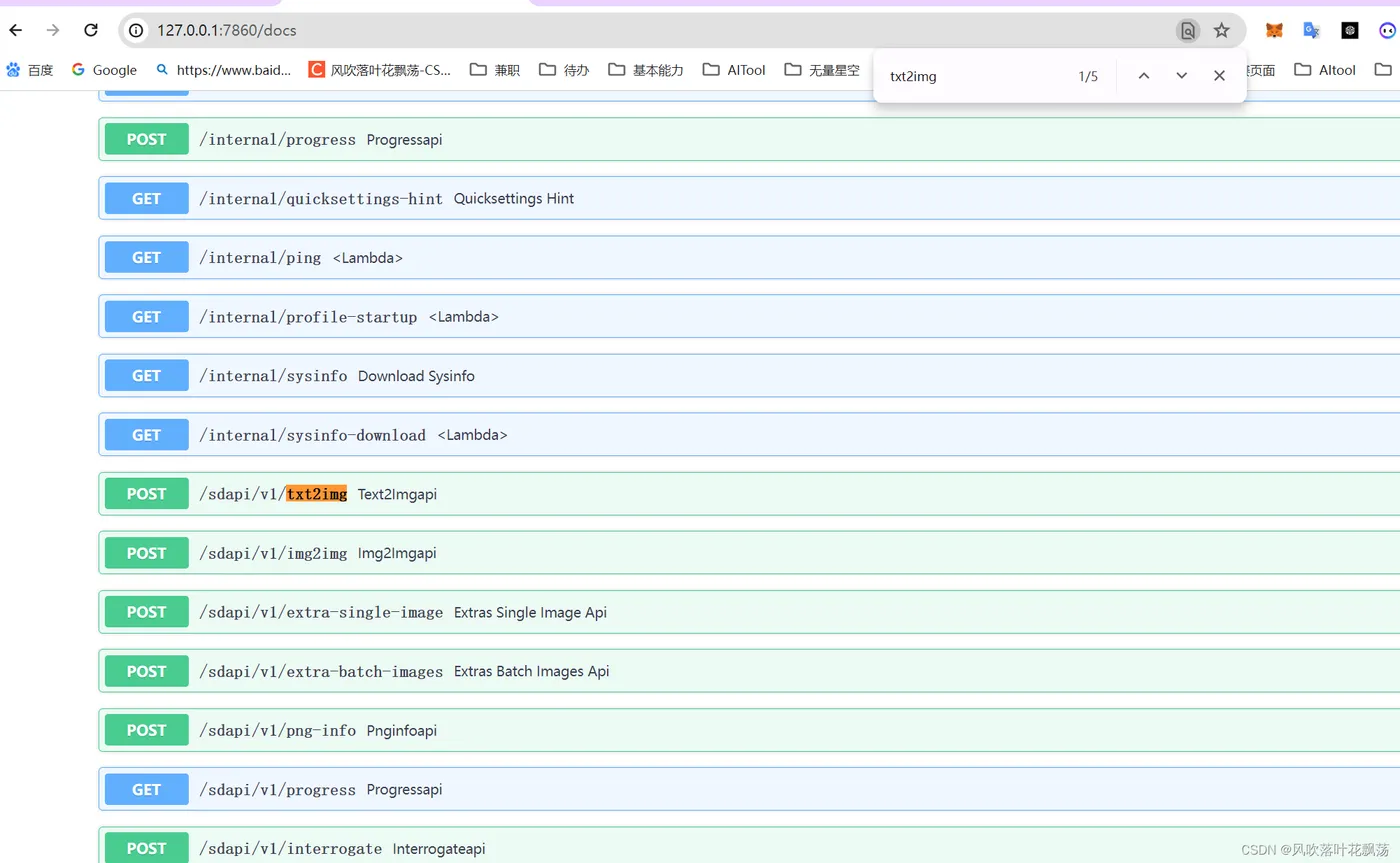
Task: Click the 'Interrogateapi' description text
Action: (438, 848)
